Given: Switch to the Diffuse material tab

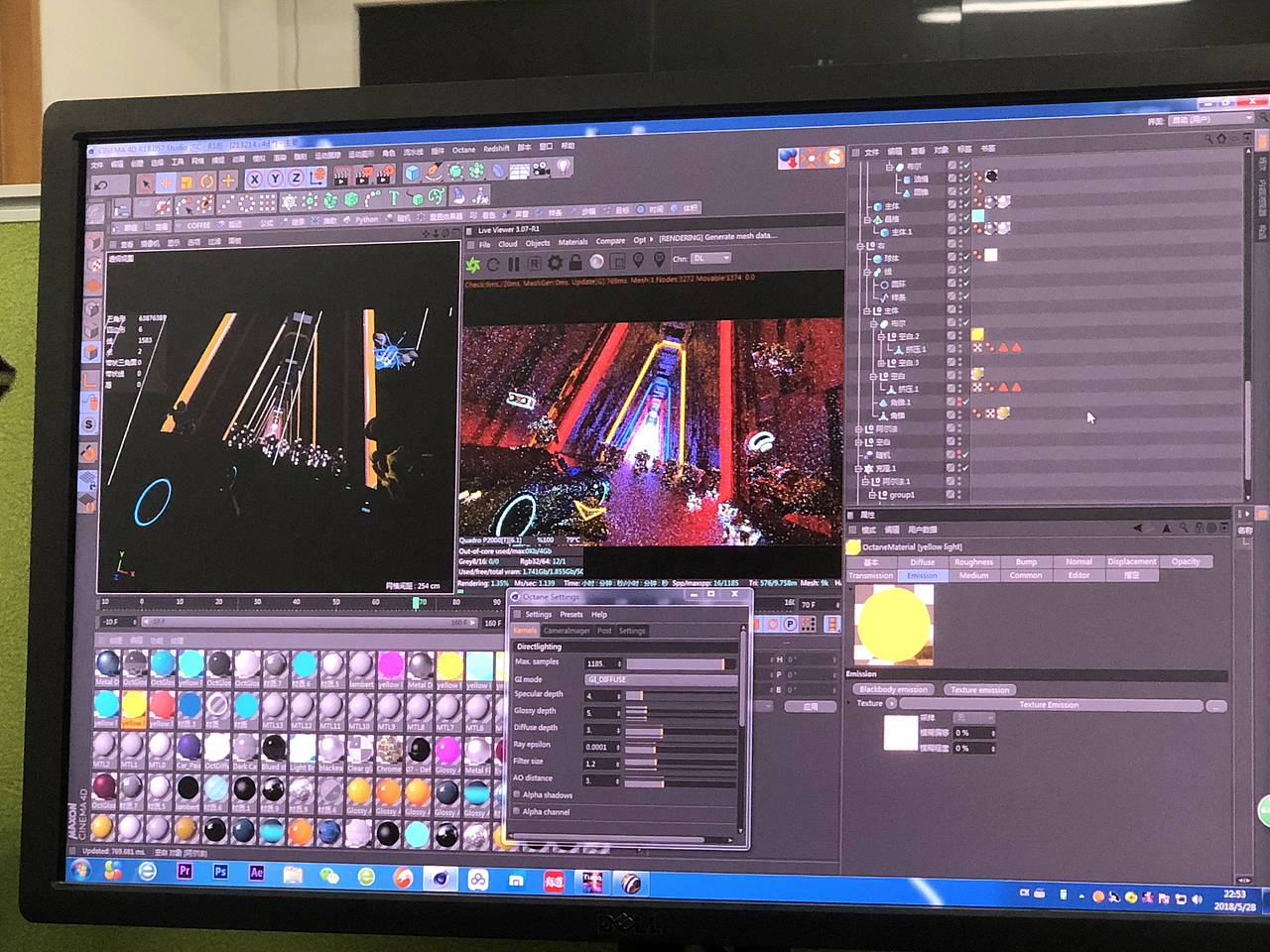Looking at the screenshot, I should 922,561.
